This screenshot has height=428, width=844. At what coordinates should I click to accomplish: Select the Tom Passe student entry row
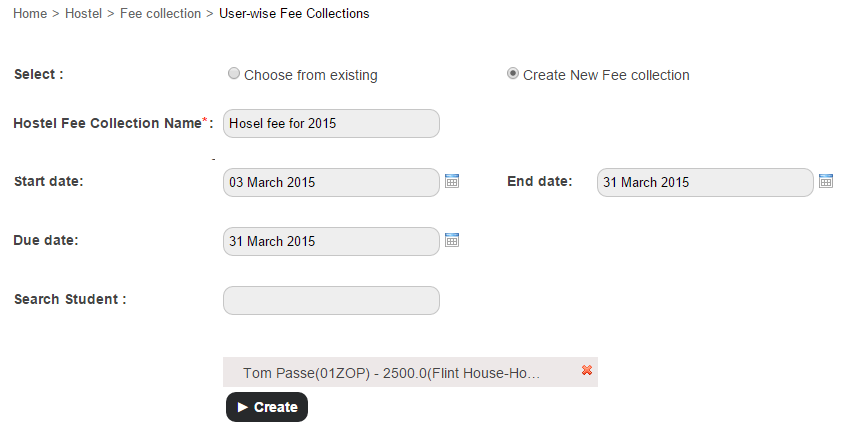391,373
